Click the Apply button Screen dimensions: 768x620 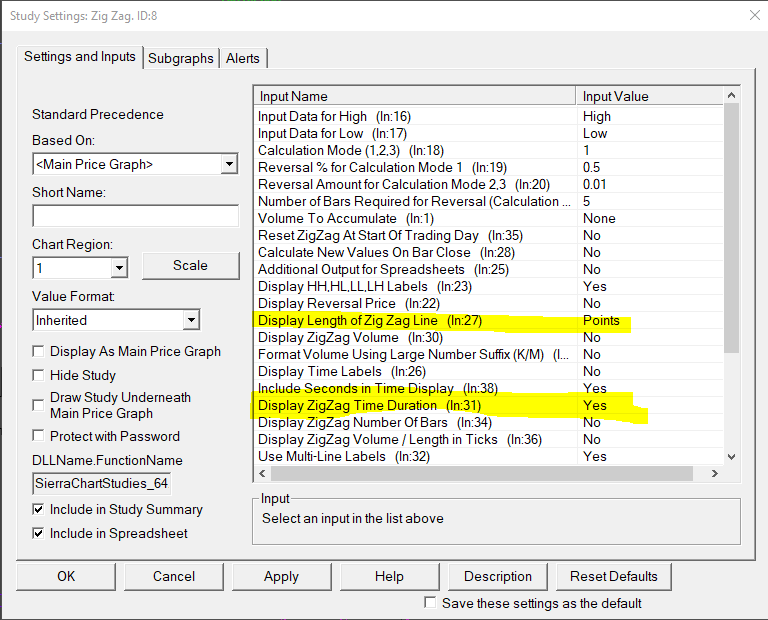(x=281, y=576)
